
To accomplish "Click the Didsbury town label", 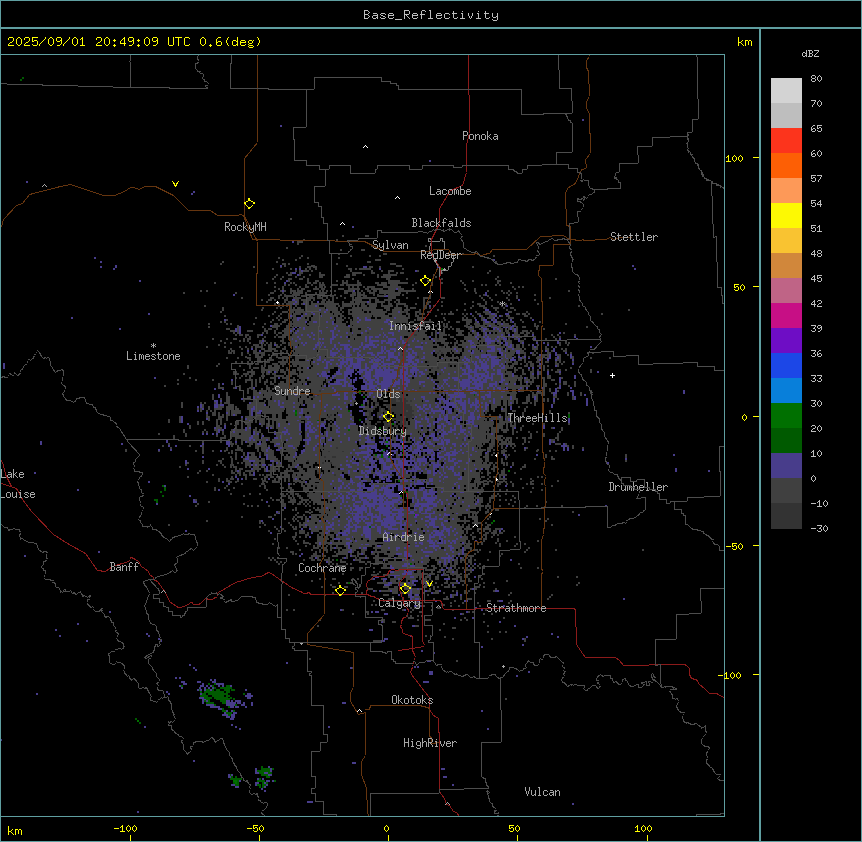I will point(383,431).
